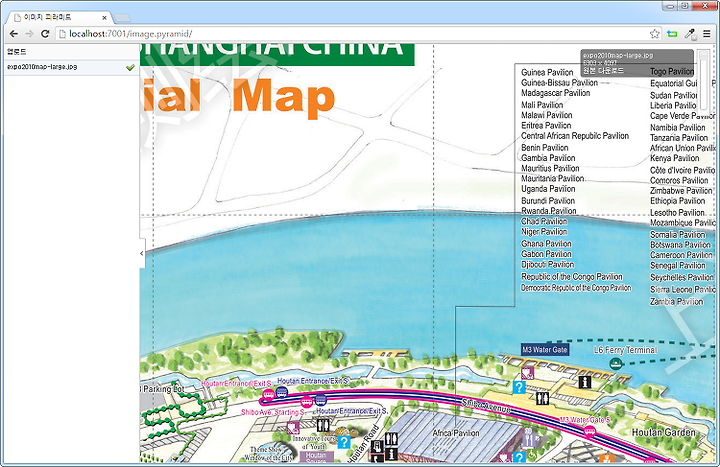The image size is (720, 467).
Task: Bookmark this page with the star icon
Action: coord(655,34)
